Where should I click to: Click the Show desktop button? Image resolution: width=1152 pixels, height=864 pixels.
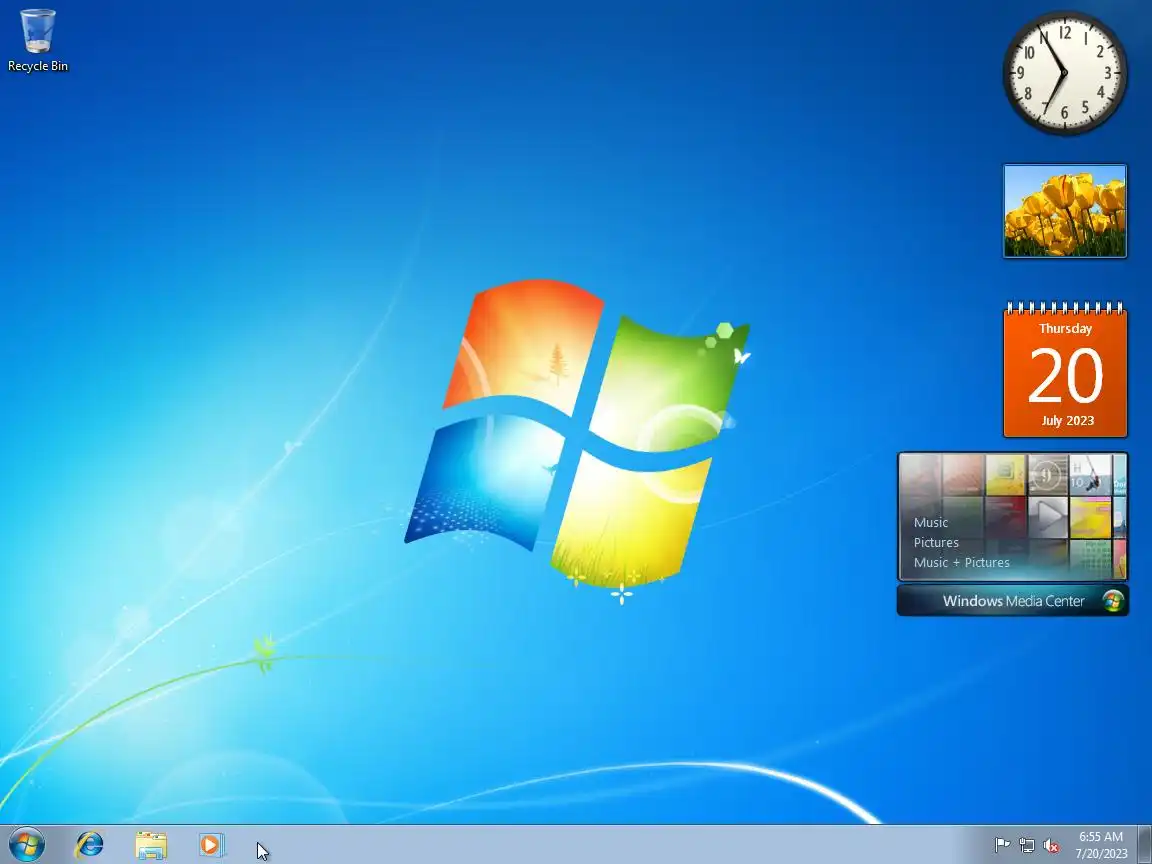tap(1145, 845)
